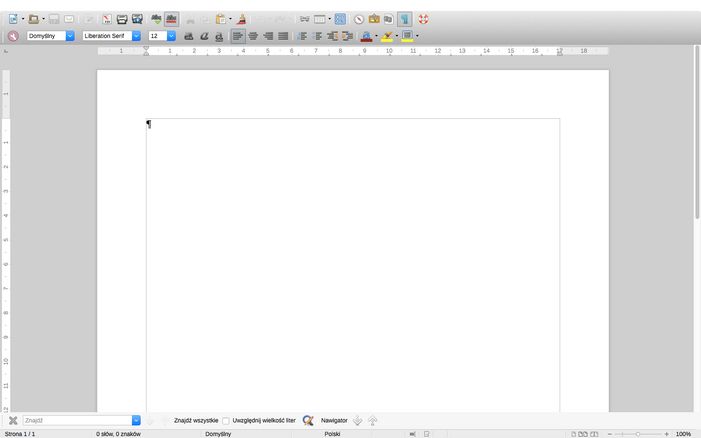Click 'Domyślny' page style in the status bar
This screenshot has height=438, width=701.
pos(218,434)
